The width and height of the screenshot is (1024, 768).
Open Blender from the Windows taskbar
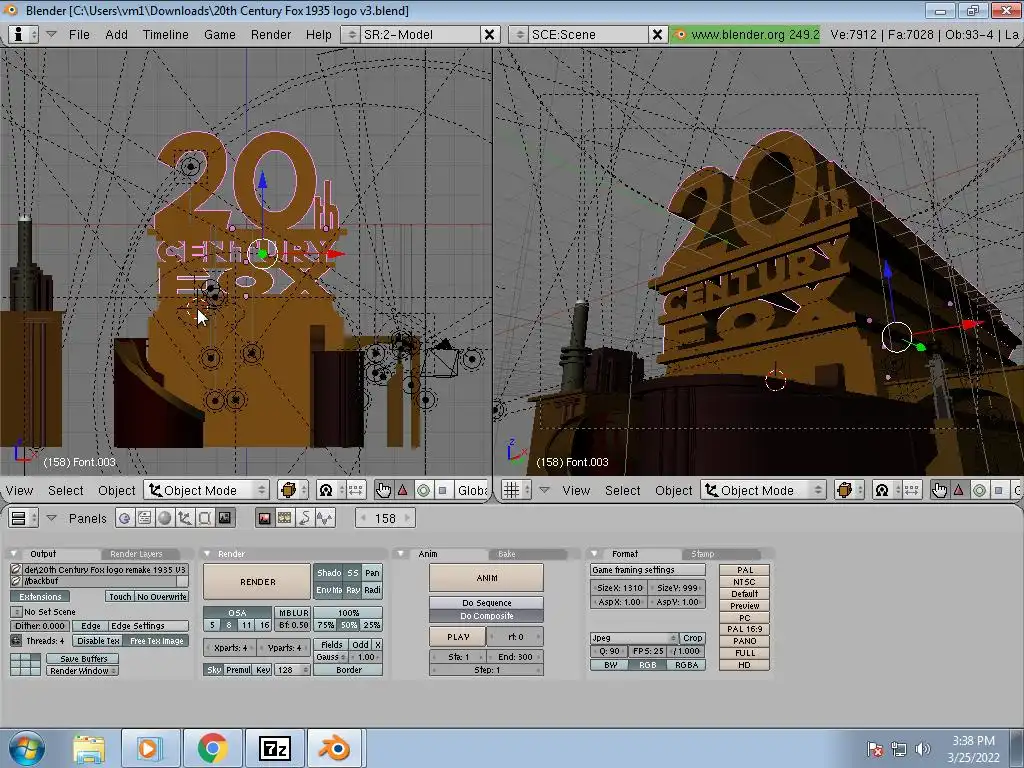point(334,748)
